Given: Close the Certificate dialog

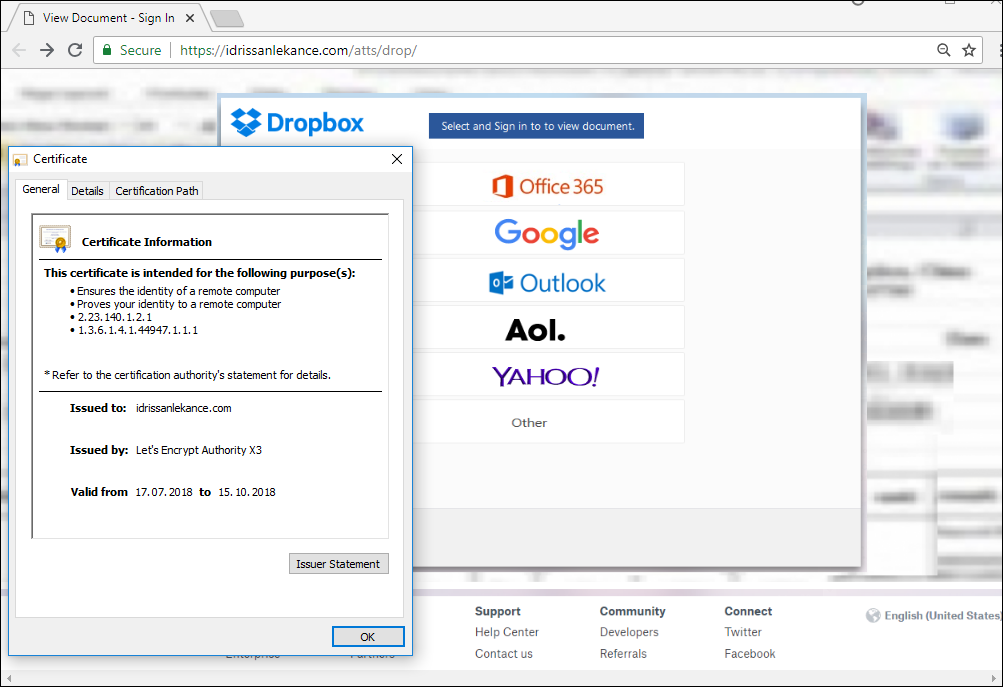Looking at the screenshot, I should [x=397, y=159].
